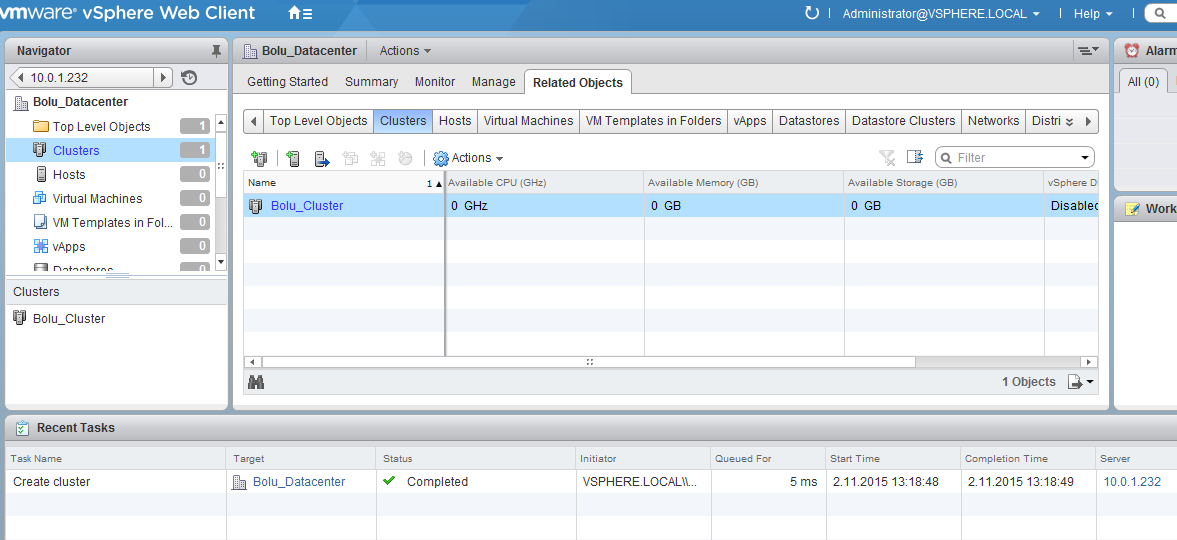Click the table horizontal scrollbar right arrow

click(1088, 362)
